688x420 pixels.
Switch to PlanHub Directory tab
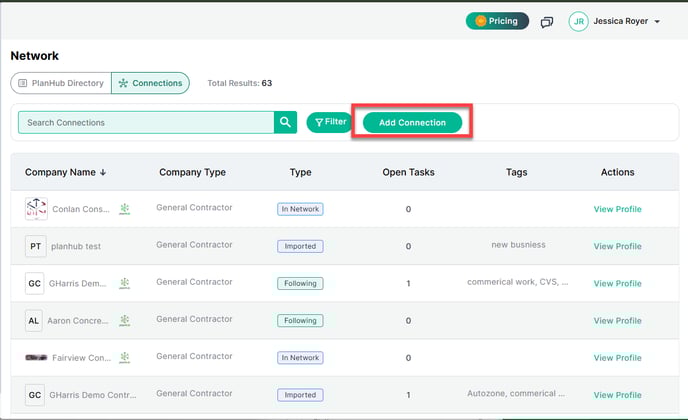[x=61, y=83]
